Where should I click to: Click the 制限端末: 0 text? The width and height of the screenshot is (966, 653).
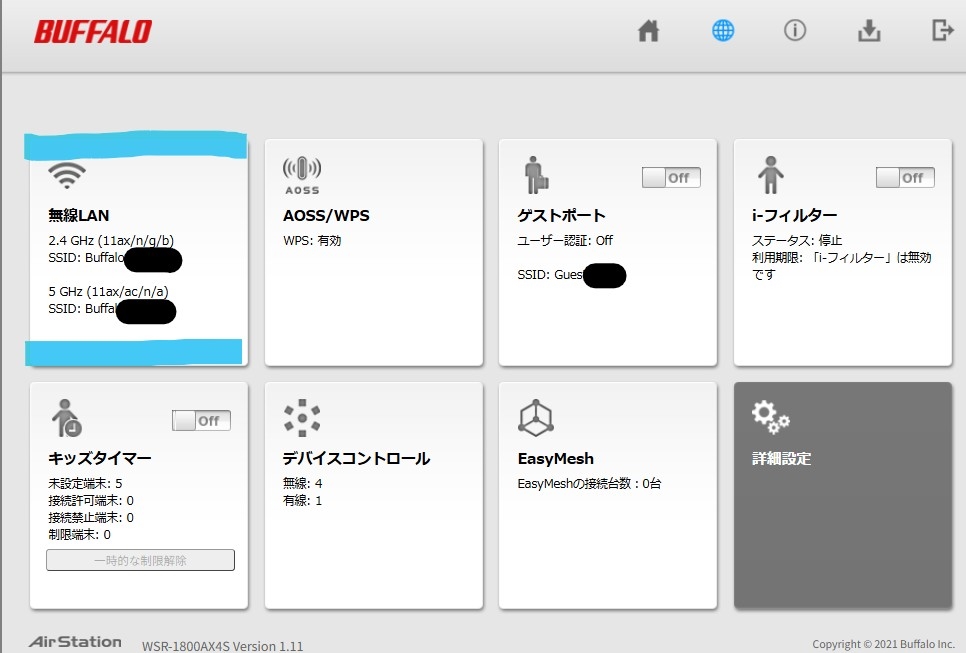[x=79, y=535]
